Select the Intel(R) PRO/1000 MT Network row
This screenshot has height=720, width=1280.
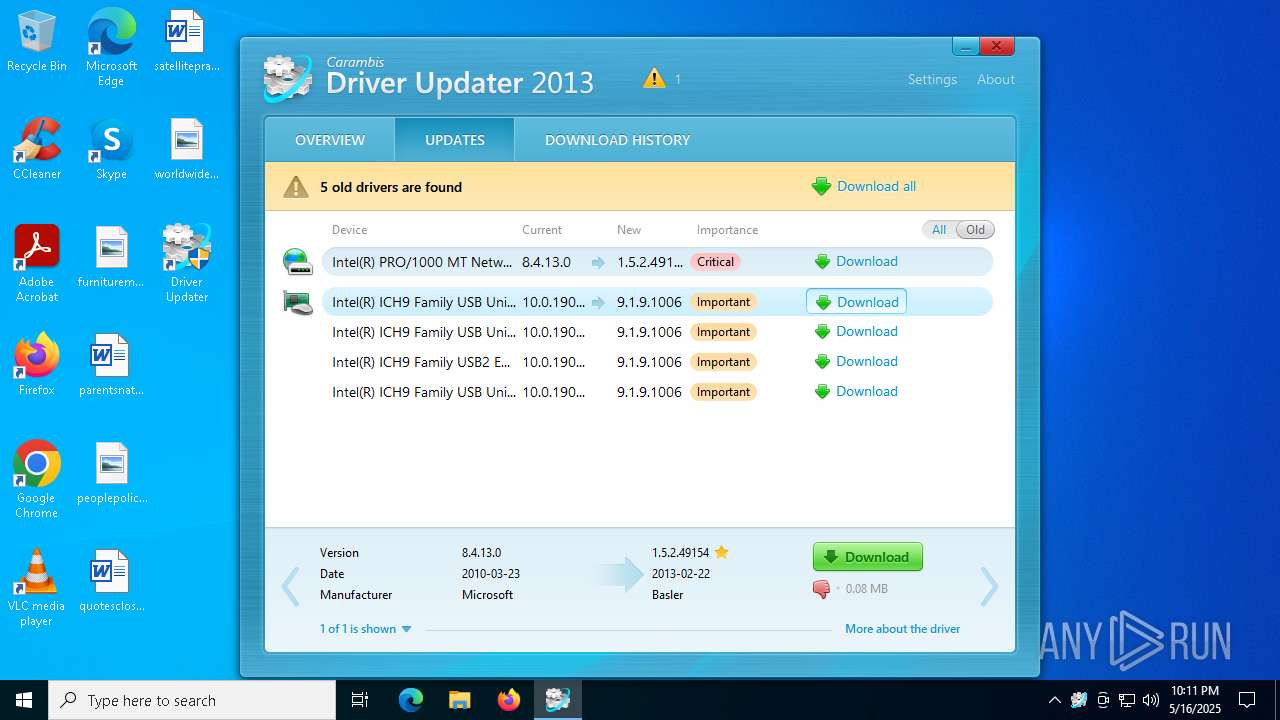click(x=657, y=262)
